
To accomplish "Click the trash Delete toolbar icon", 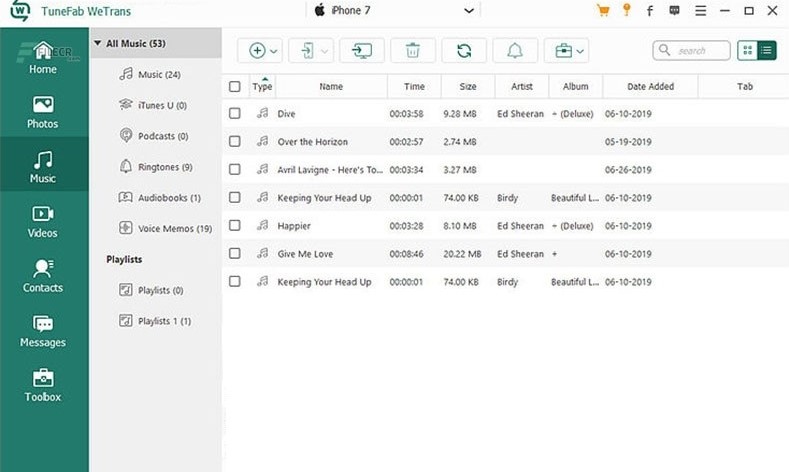I will [413, 51].
